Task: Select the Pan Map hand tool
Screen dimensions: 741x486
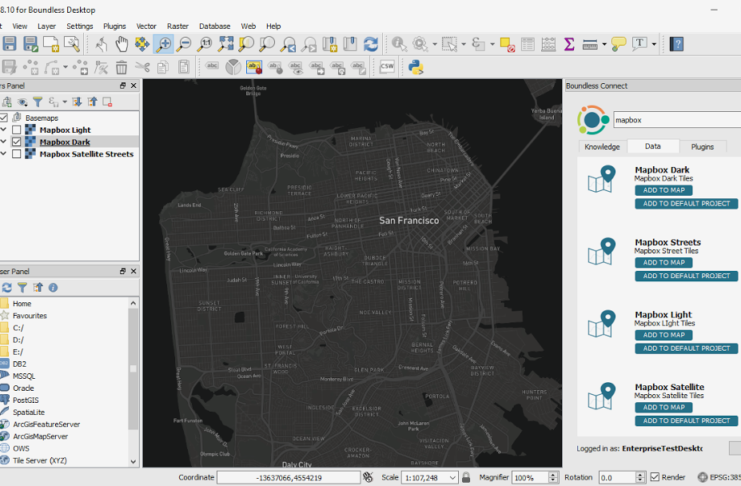Action: click(121, 44)
